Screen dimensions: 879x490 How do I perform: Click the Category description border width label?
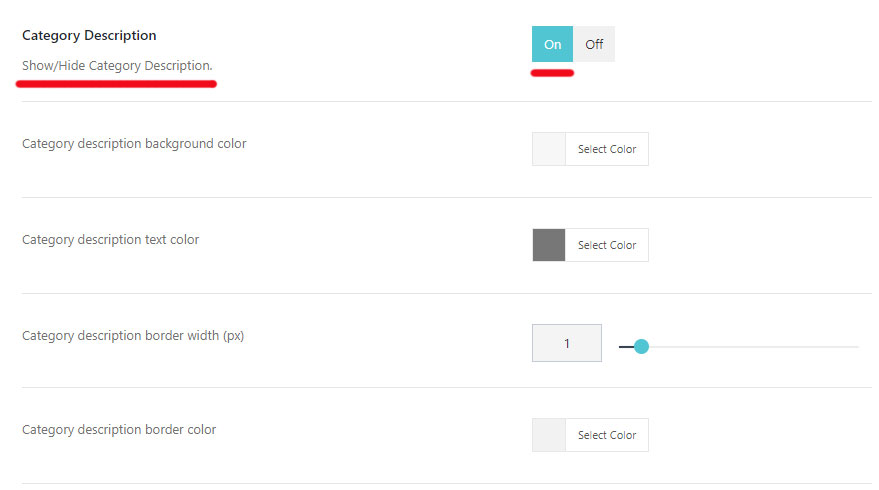(x=133, y=335)
